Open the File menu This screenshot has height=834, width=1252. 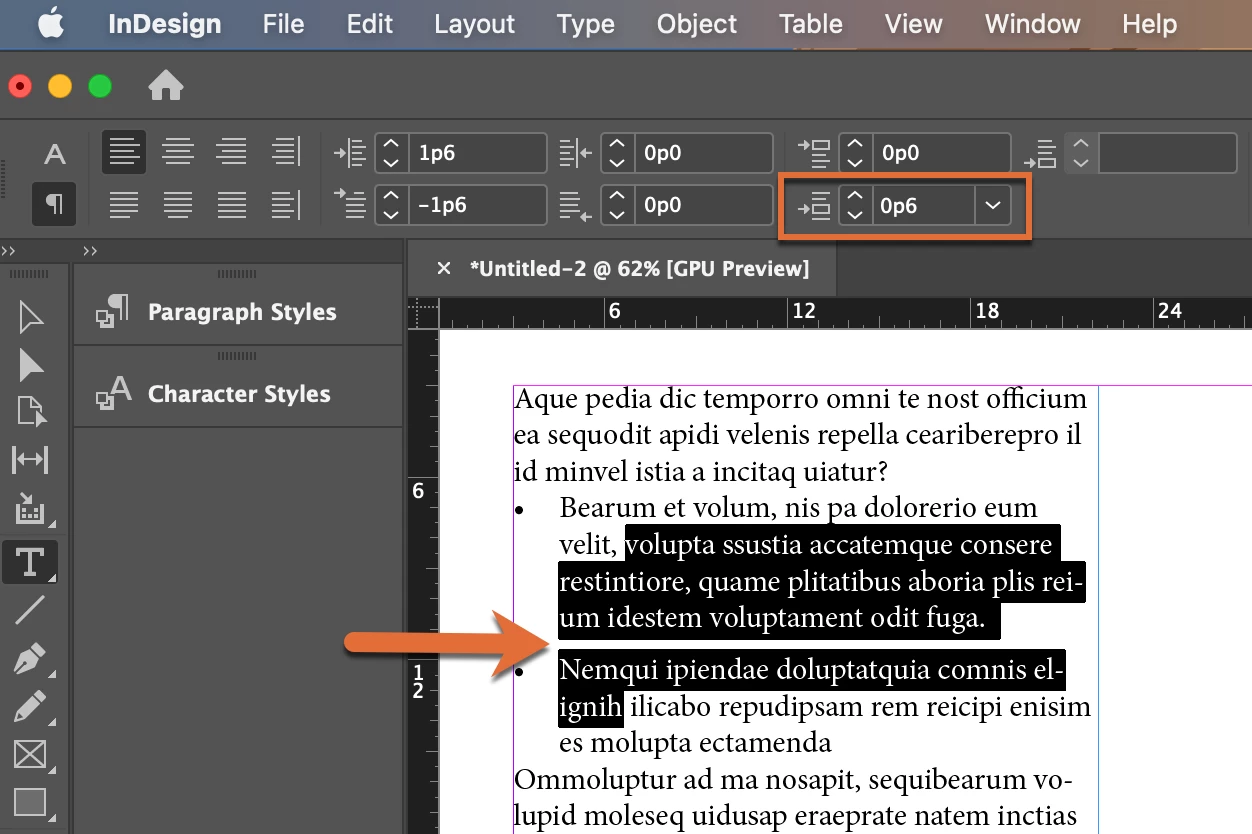pos(283,24)
